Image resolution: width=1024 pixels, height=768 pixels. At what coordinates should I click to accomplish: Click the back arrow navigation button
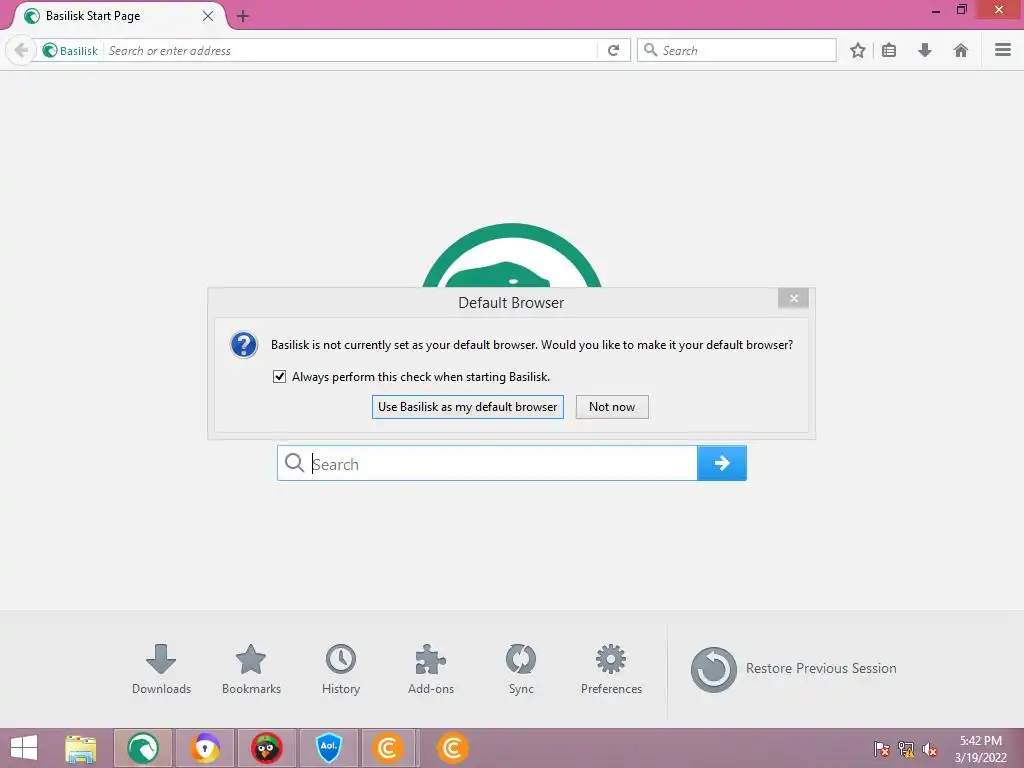click(x=21, y=50)
